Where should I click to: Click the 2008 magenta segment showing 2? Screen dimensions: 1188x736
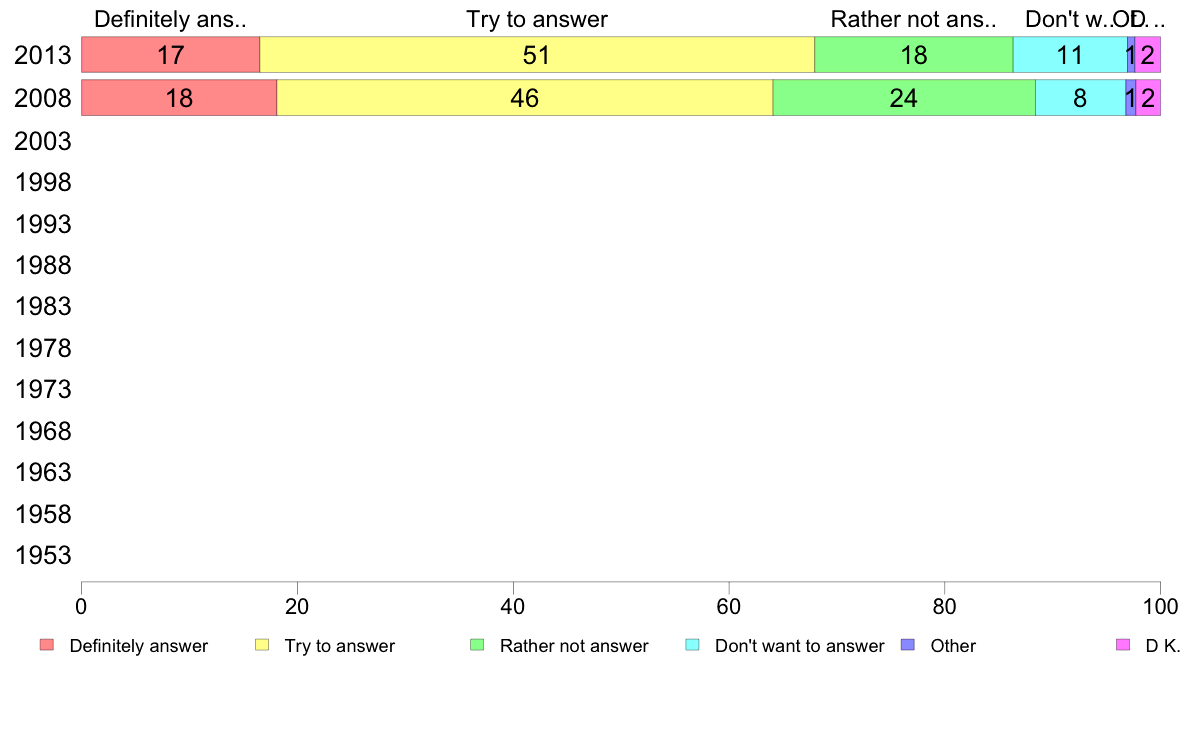click(1148, 98)
